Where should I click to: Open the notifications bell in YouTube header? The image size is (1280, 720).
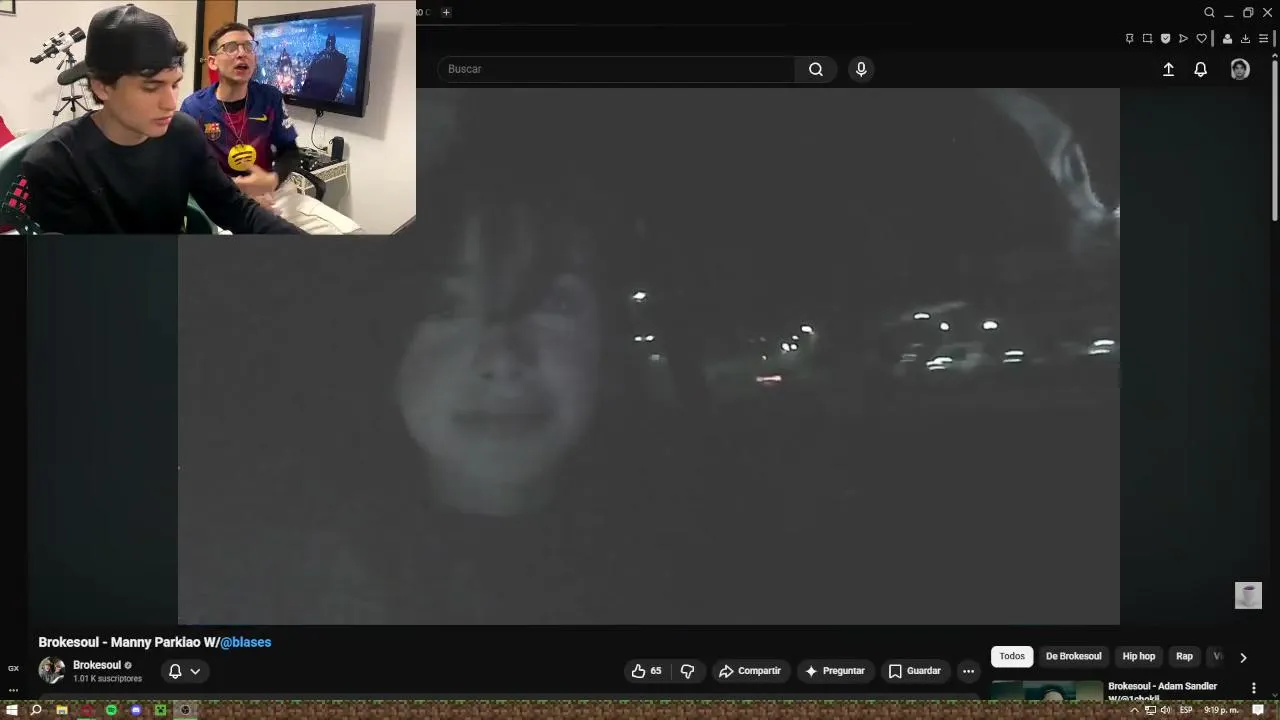point(1200,69)
